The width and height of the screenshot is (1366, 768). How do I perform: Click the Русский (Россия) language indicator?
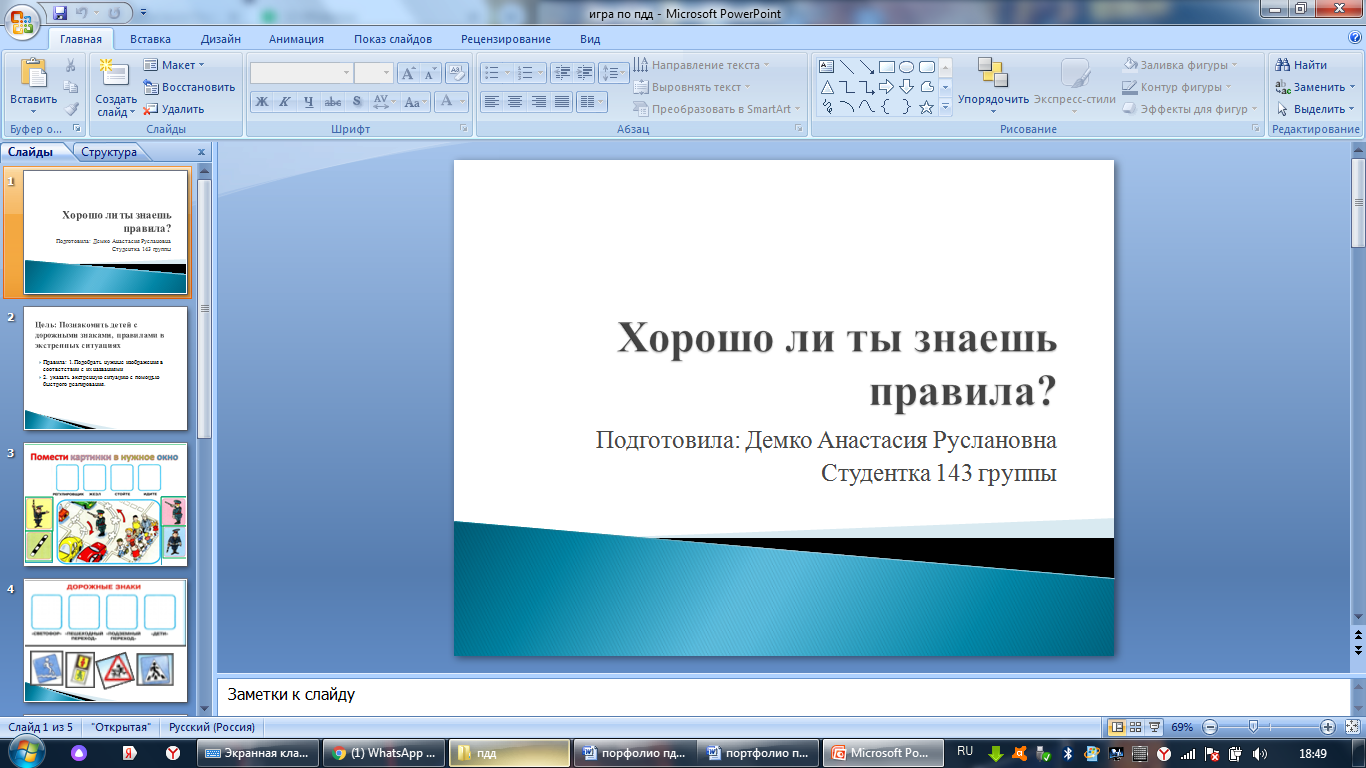(x=212, y=727)
